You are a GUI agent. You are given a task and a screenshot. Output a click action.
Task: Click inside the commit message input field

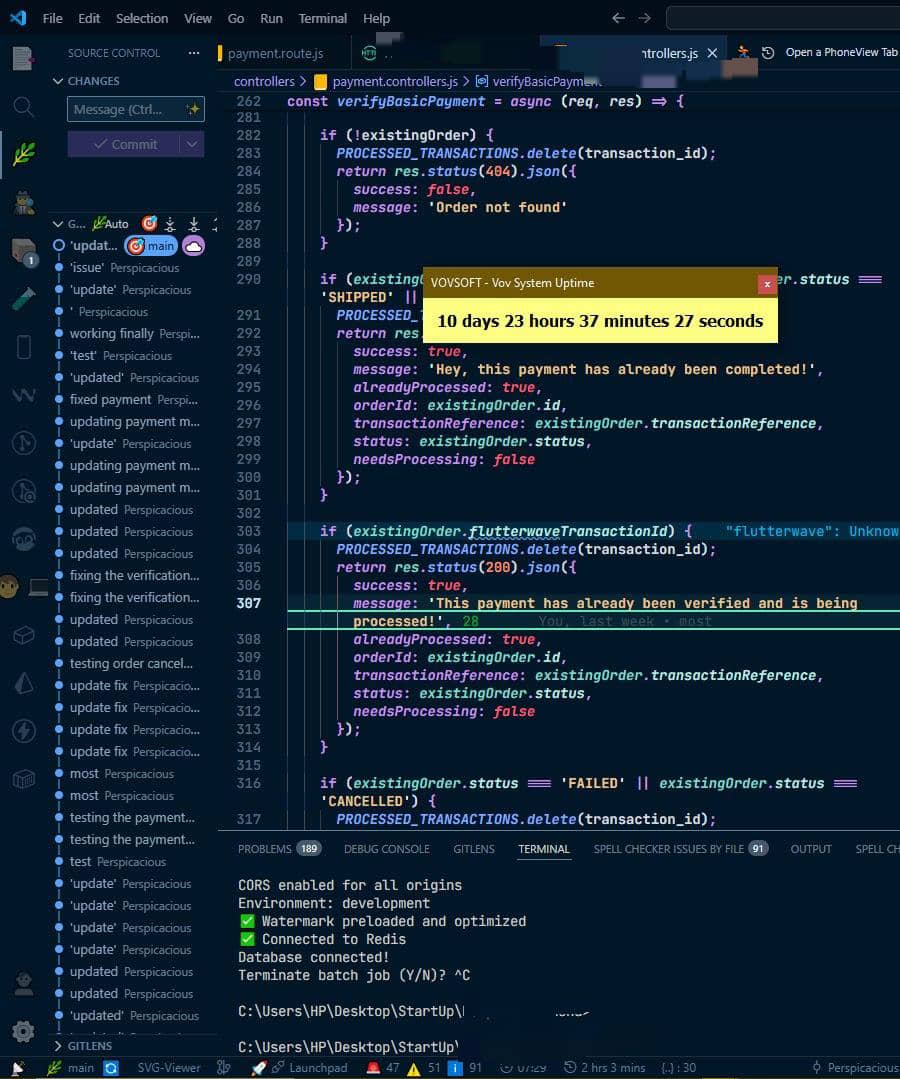point(120,109)
